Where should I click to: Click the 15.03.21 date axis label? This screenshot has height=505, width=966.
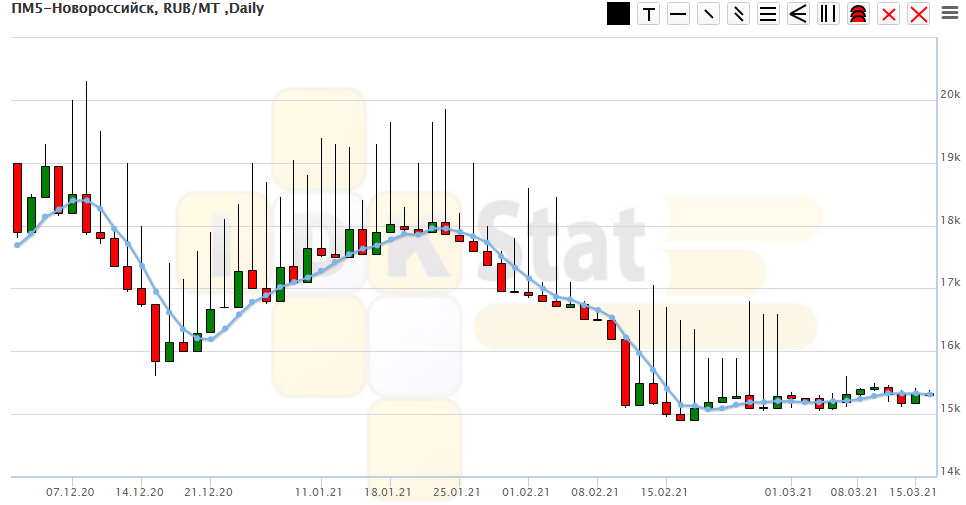[x=912, y=492]
